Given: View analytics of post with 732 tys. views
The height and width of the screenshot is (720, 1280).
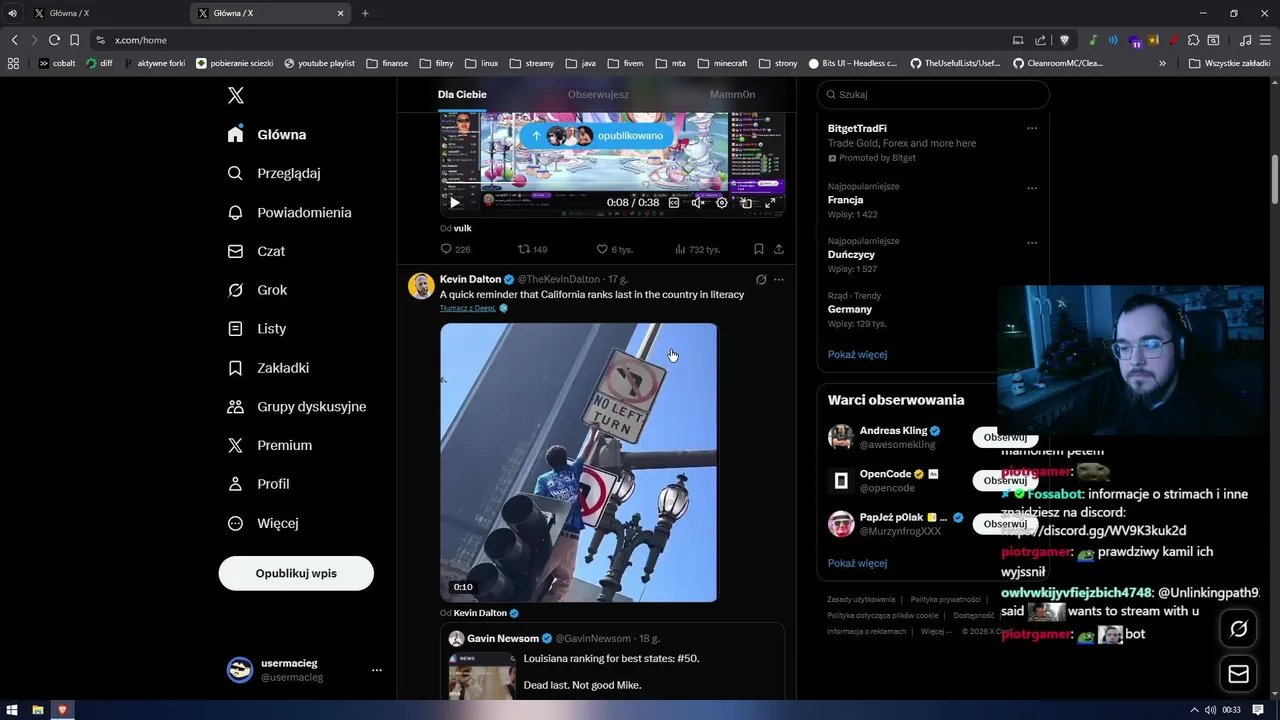Looking at the screenshot, I should tap(697, 249).
